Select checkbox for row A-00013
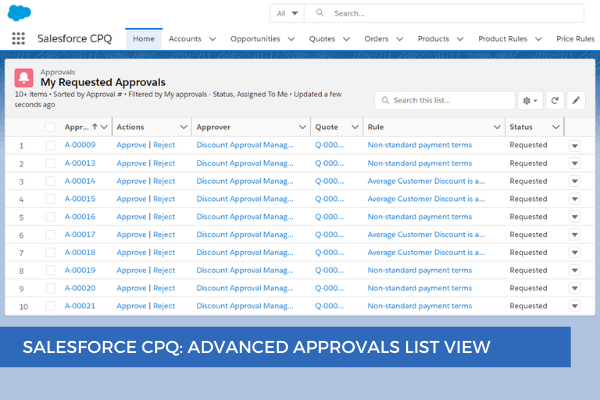The height and width of the screenshot is (400, 600). [50, 163]
